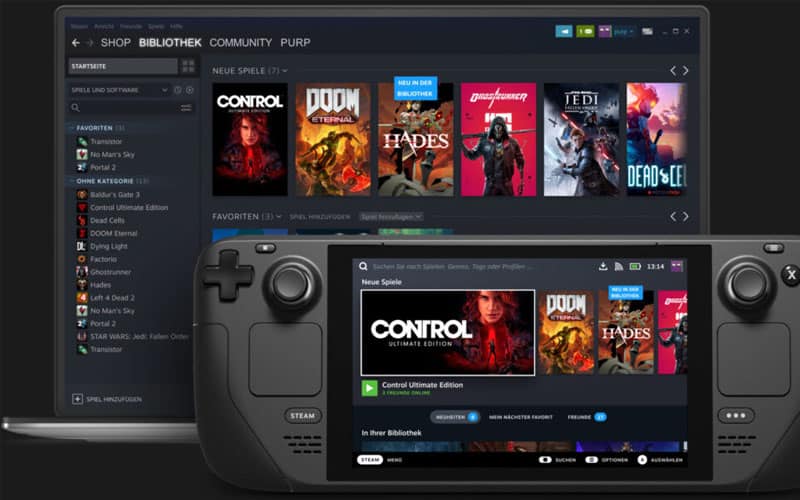Click the OPTIONEN hint in the Deck footer

click(607, 460)
